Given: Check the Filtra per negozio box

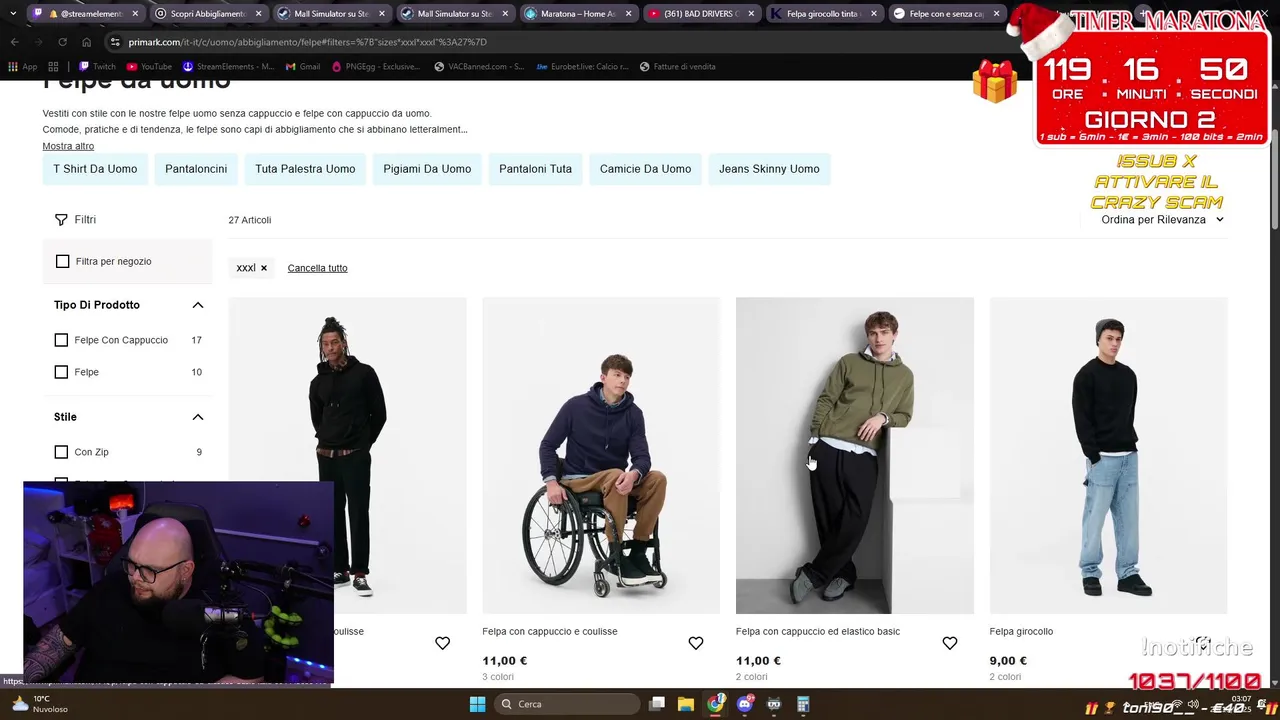Looking at the screenshot, I should (63, 261).
